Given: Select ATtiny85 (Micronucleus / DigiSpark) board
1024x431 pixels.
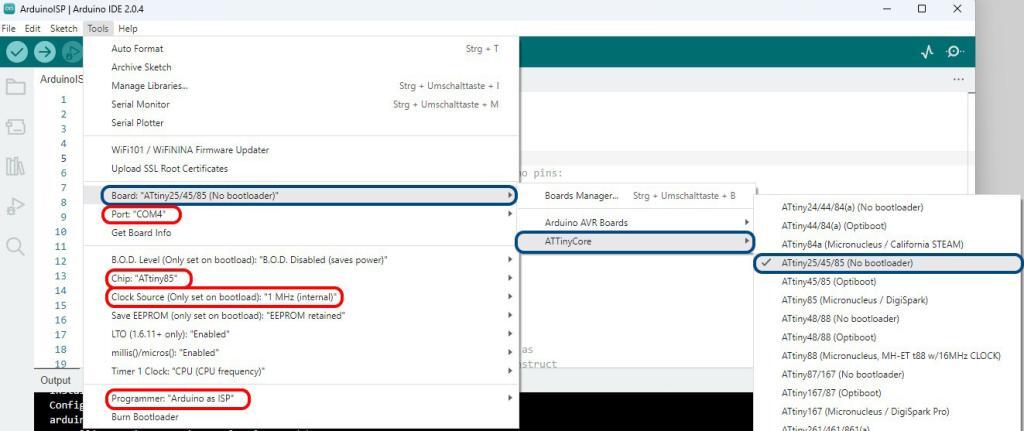Looking at the screenshot, I should point(889,300).
